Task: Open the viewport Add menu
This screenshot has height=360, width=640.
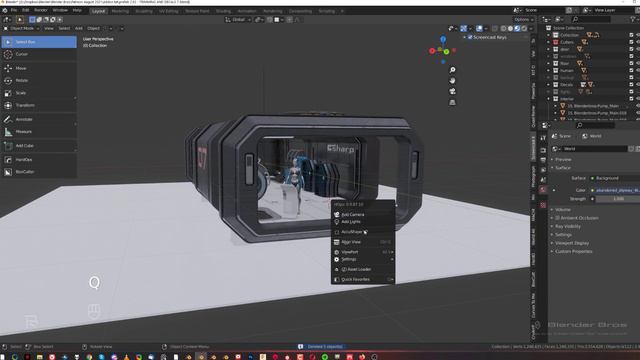Action: tap(78, 28)
